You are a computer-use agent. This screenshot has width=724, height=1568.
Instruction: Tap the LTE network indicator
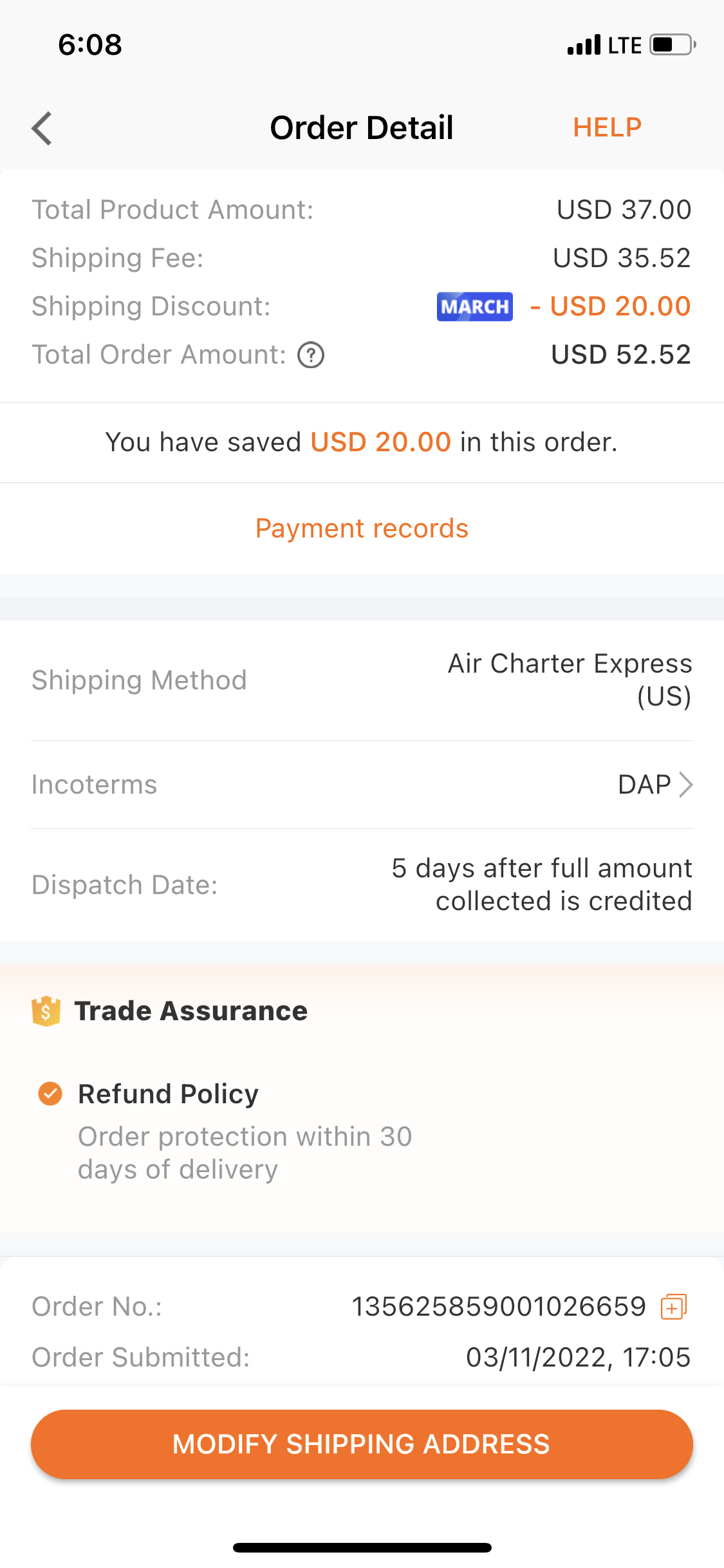click(625, 45)
